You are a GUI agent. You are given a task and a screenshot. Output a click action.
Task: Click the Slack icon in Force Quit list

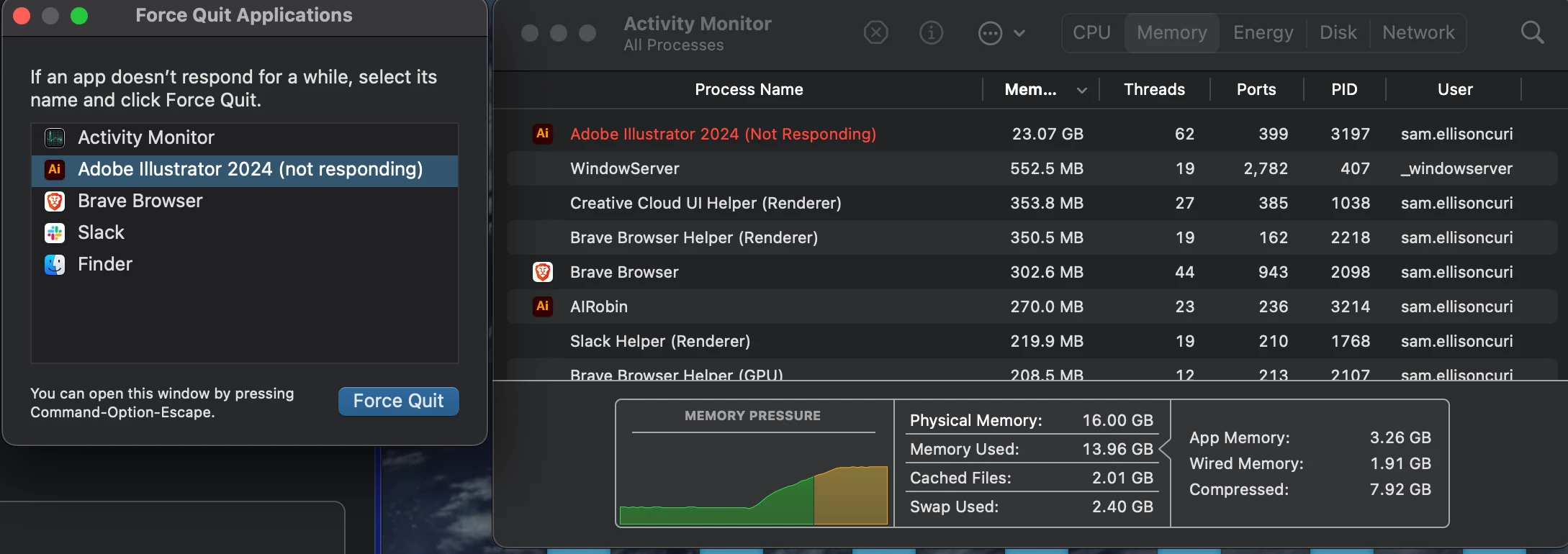click(x=55, y=233)
